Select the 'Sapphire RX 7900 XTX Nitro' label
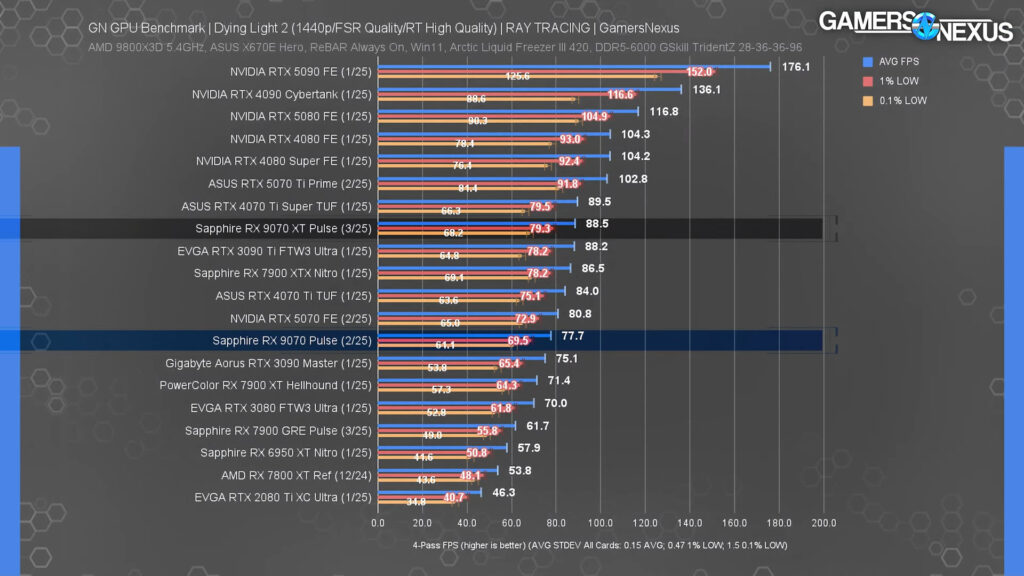 click(x=266, y=273)
